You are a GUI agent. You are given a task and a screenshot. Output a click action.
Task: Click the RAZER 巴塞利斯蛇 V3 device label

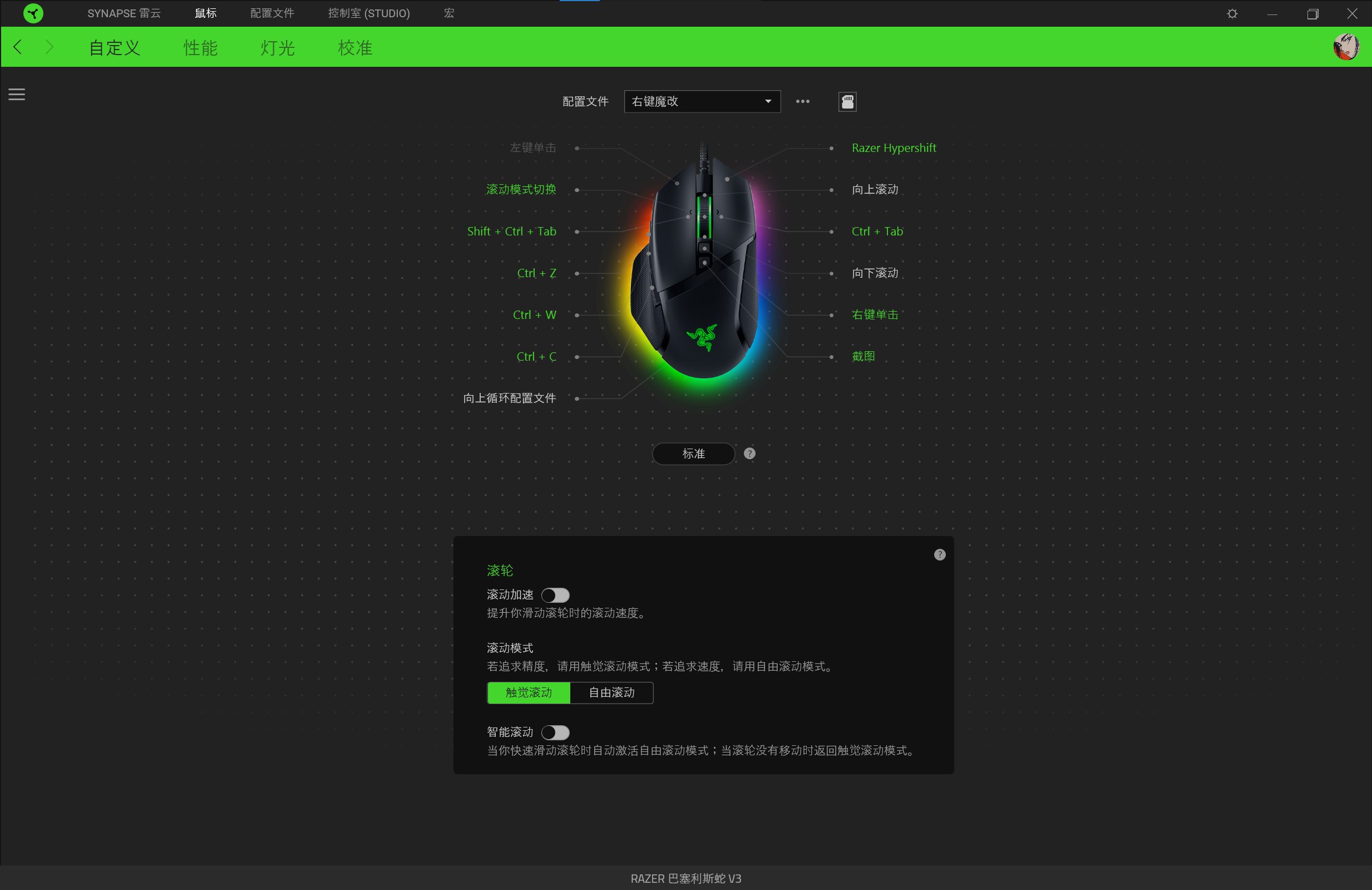coord(686,878)
